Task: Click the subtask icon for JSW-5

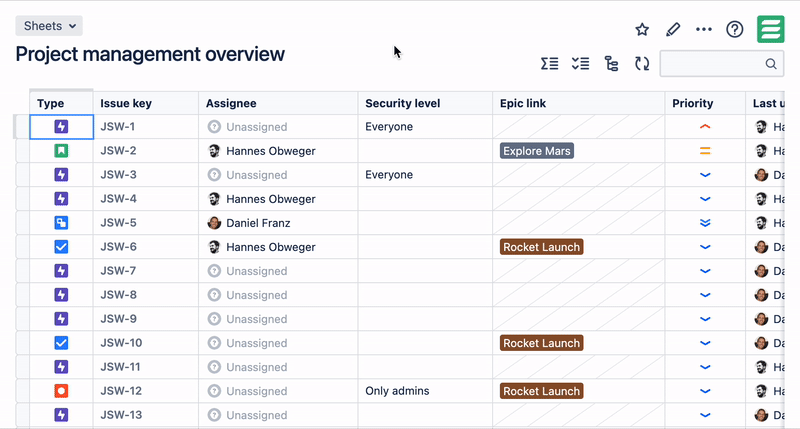Action: 61,222
